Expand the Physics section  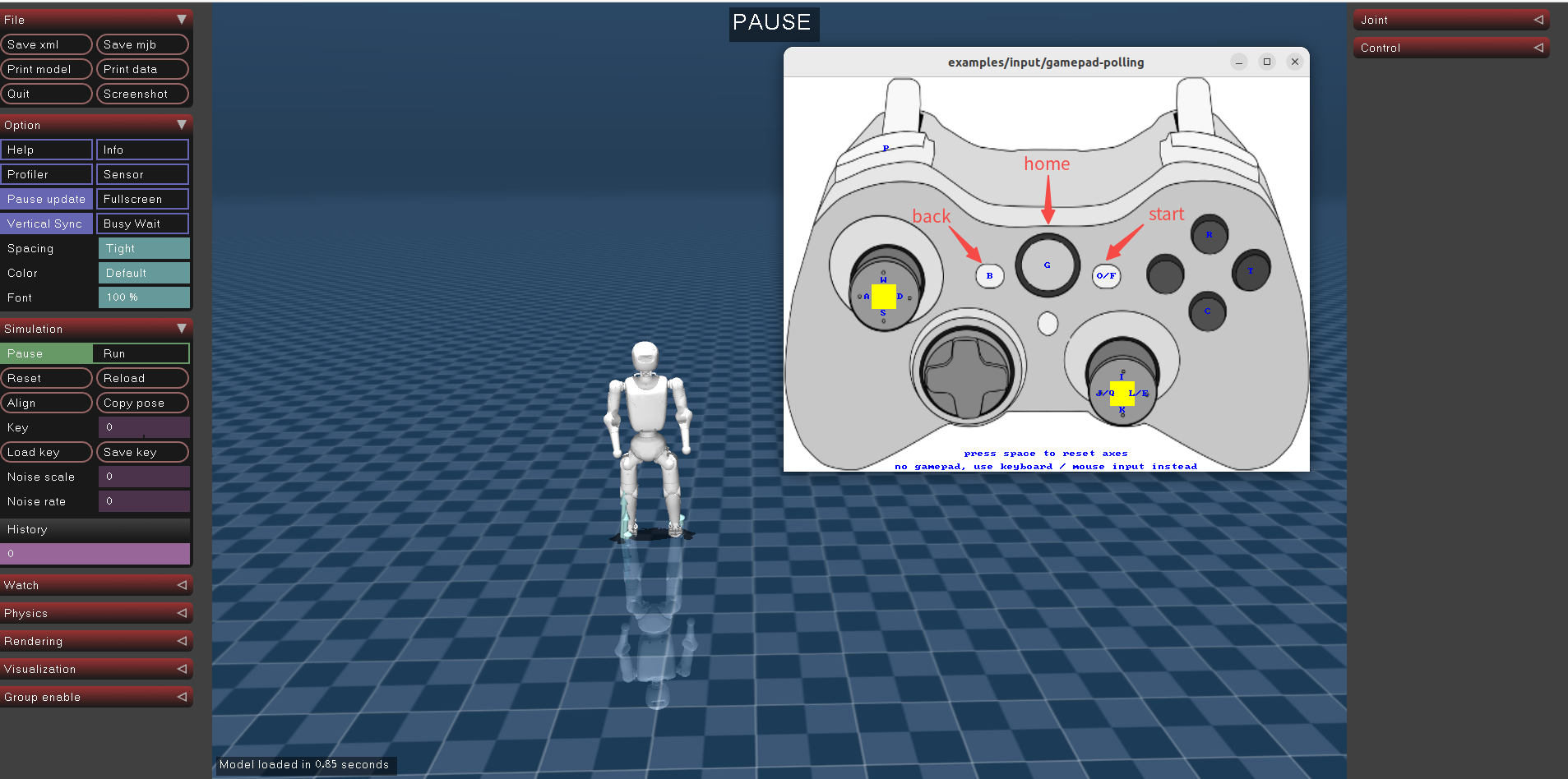[95, 613]
